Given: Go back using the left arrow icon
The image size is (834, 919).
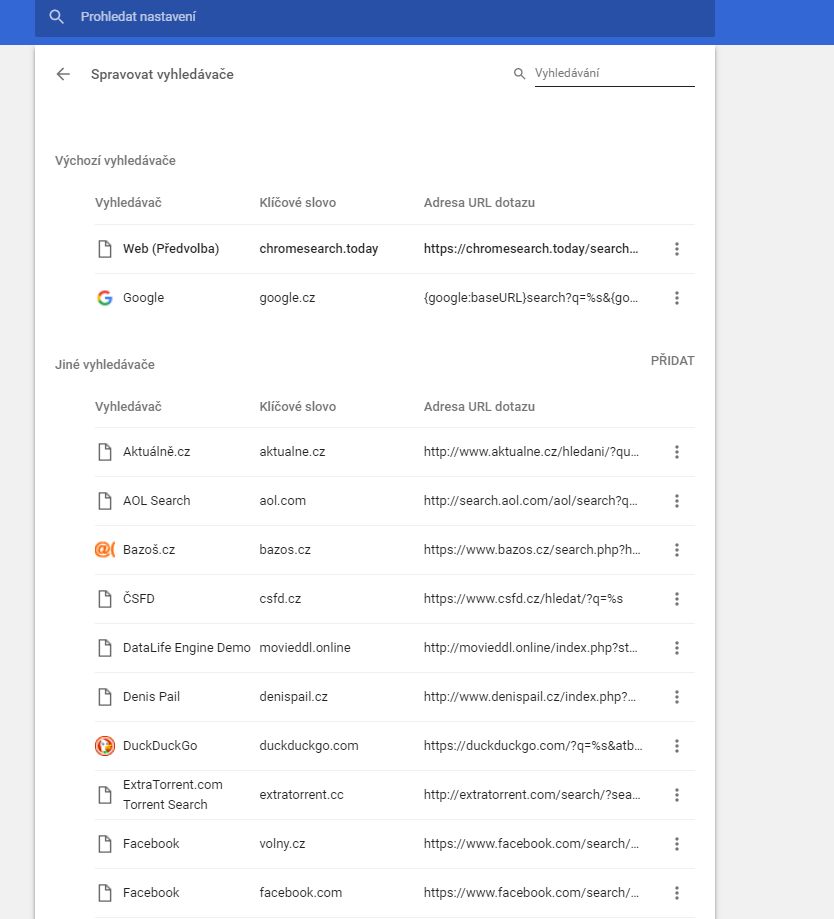Looking at the screenshot, I should point(63,74).
